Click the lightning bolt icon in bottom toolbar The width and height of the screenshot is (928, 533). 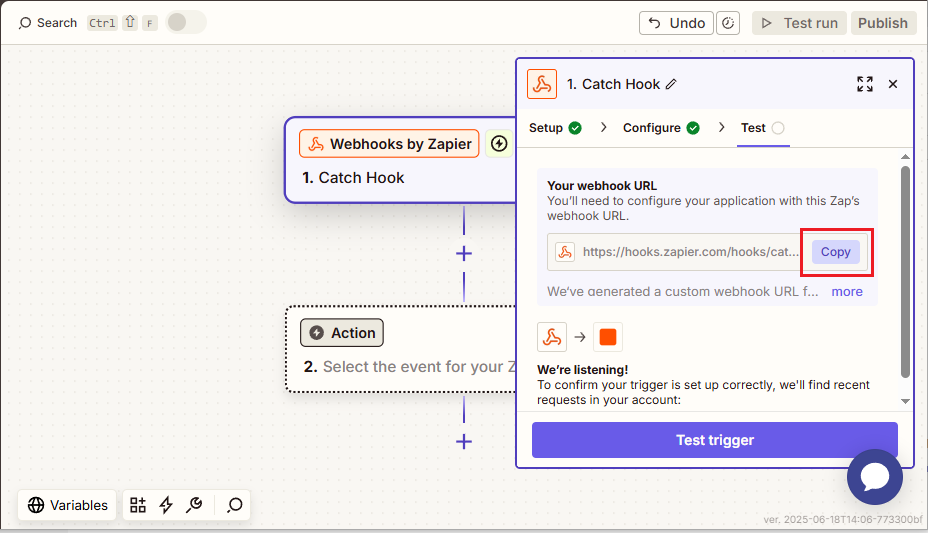point(166,505)
